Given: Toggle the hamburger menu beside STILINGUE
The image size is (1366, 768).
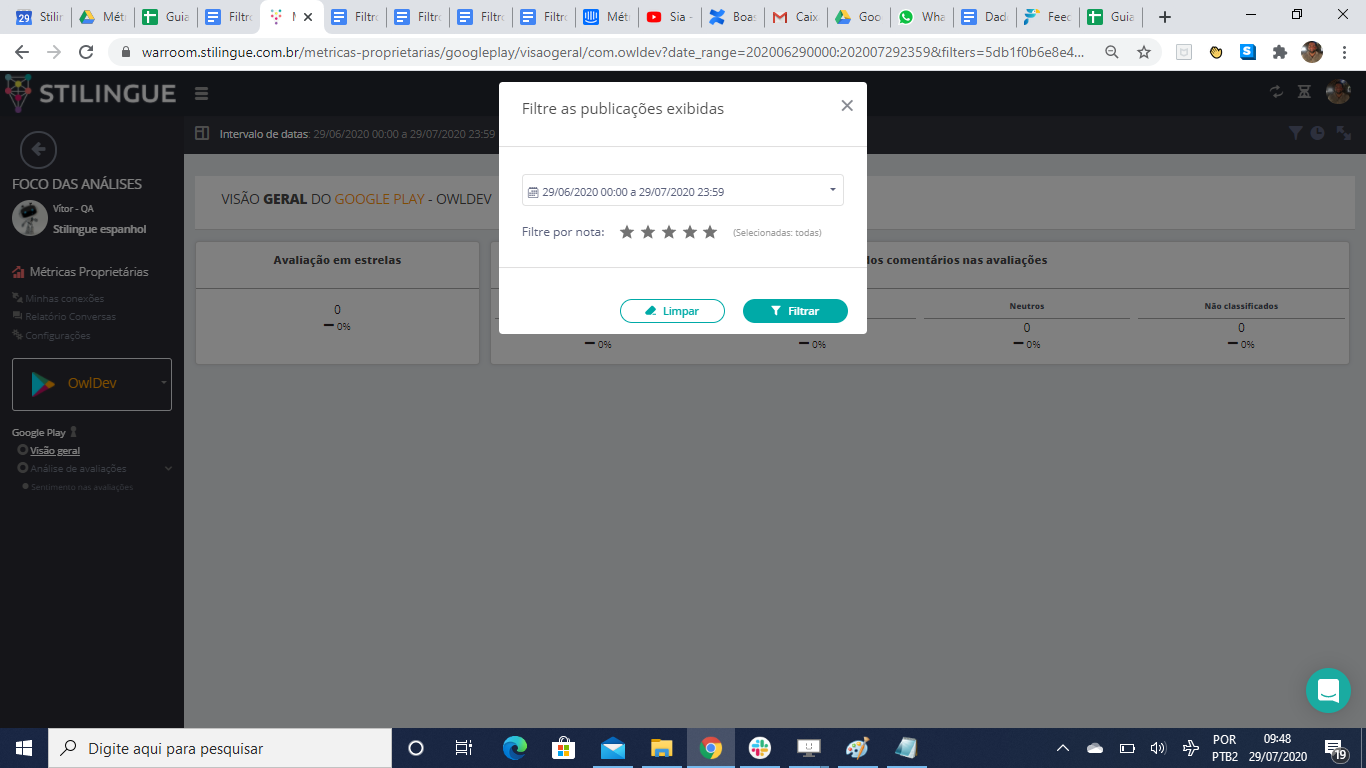Looking at the screenshot, I should point(202,94).
